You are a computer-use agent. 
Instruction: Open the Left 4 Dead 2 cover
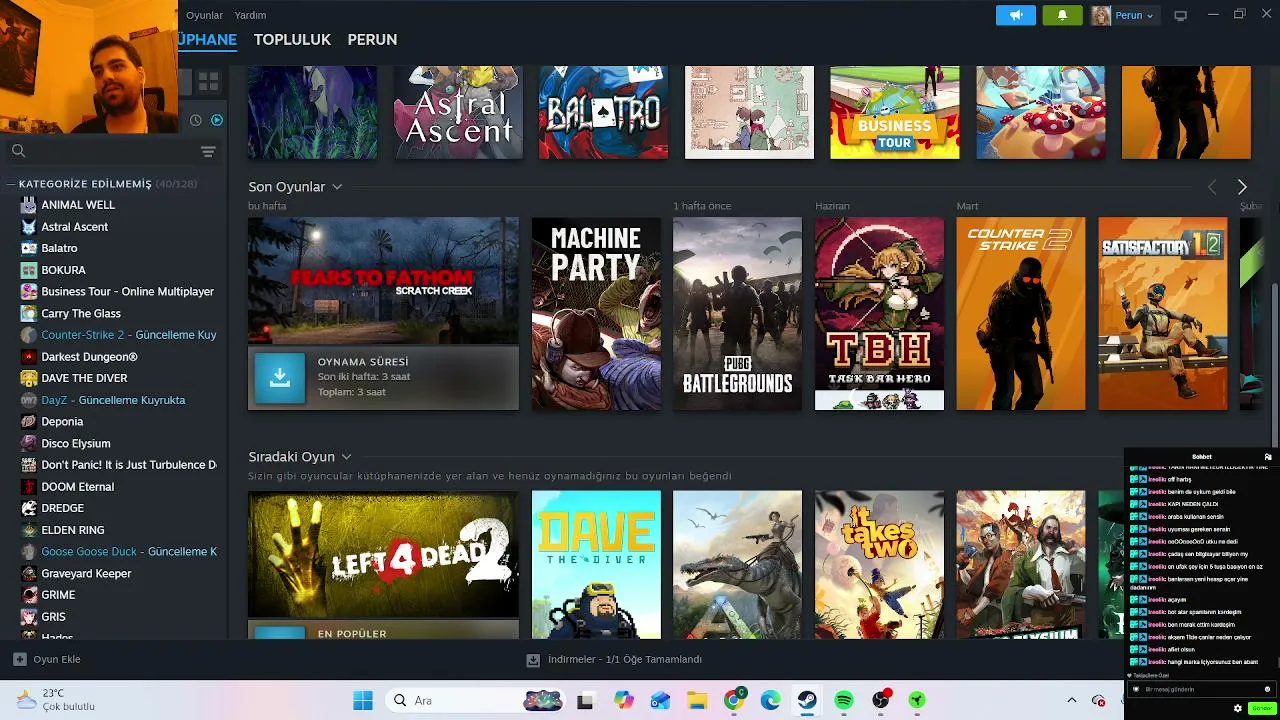click(x=383, y=554)
